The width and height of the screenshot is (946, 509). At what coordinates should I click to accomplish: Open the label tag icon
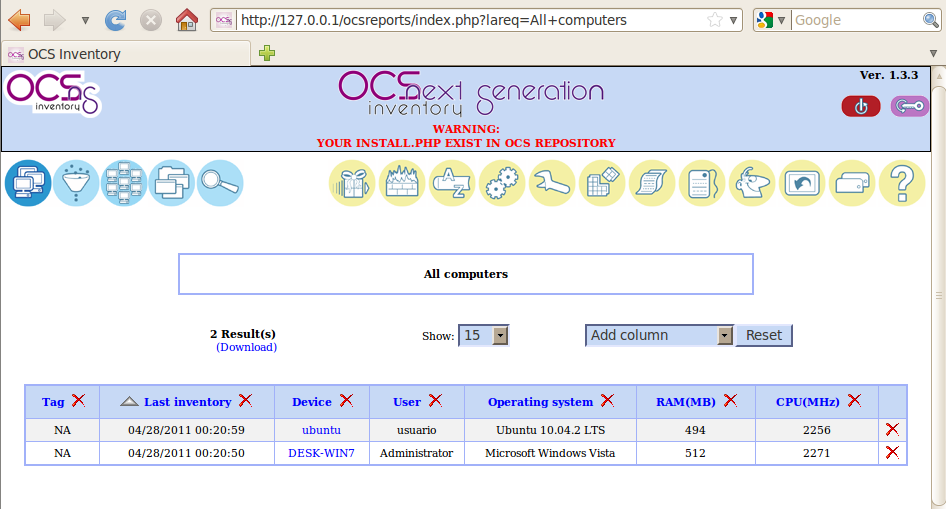(x=852, y=183)
